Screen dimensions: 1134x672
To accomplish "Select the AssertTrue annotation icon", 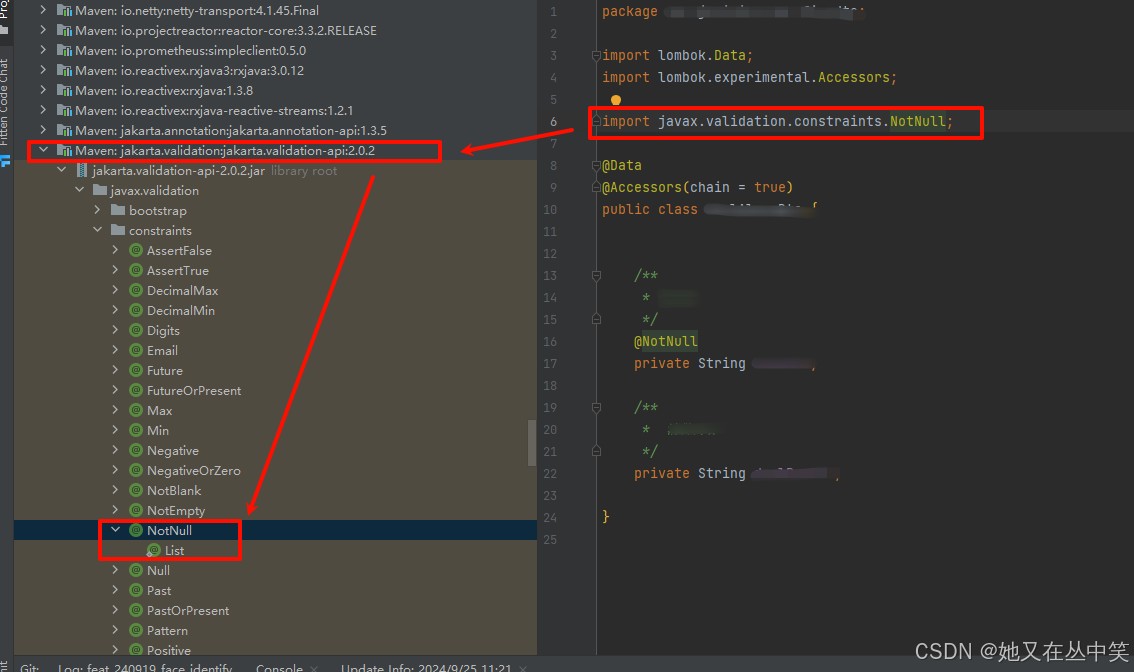I will pos(135,271).
